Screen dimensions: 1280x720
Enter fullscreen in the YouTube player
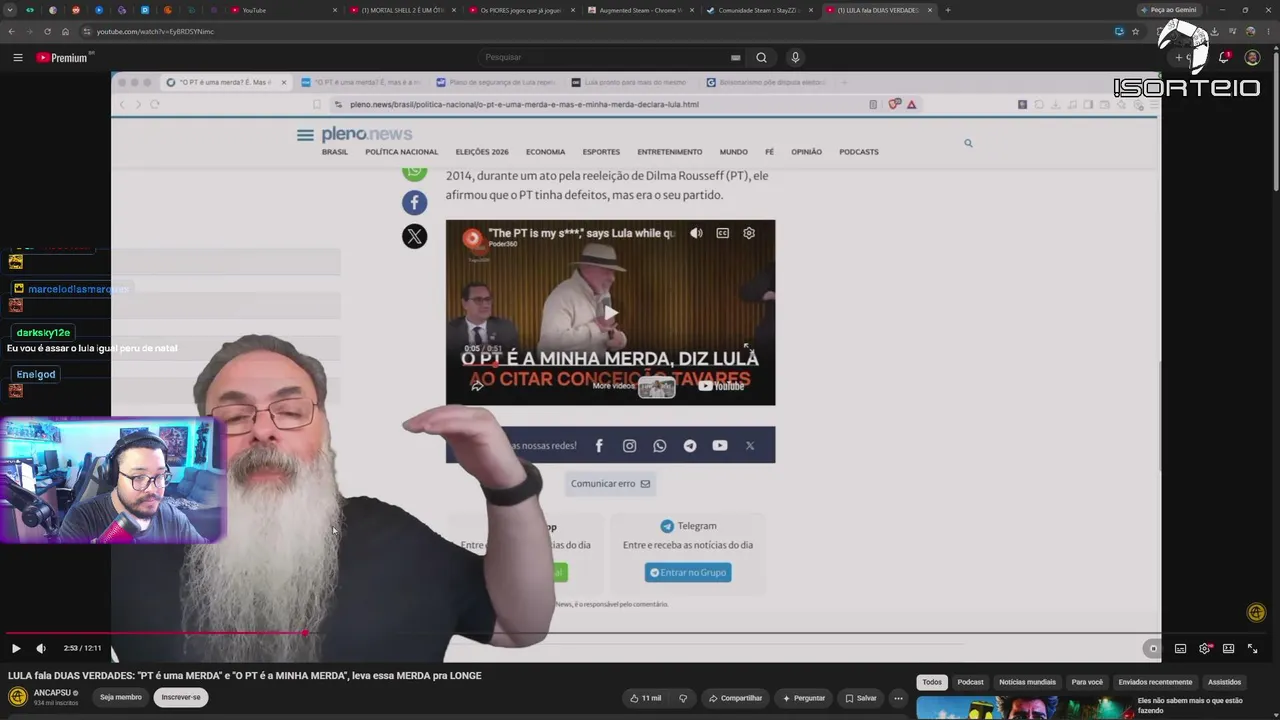1252,648
